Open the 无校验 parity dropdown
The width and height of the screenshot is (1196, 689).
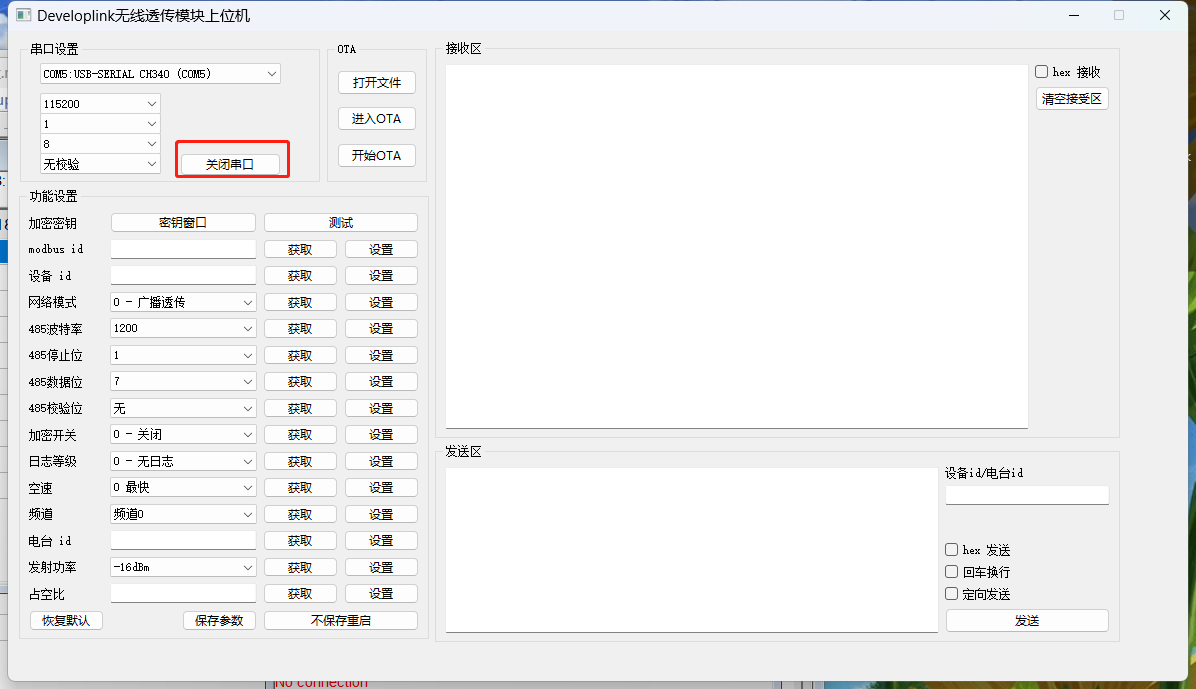point(100,164)
